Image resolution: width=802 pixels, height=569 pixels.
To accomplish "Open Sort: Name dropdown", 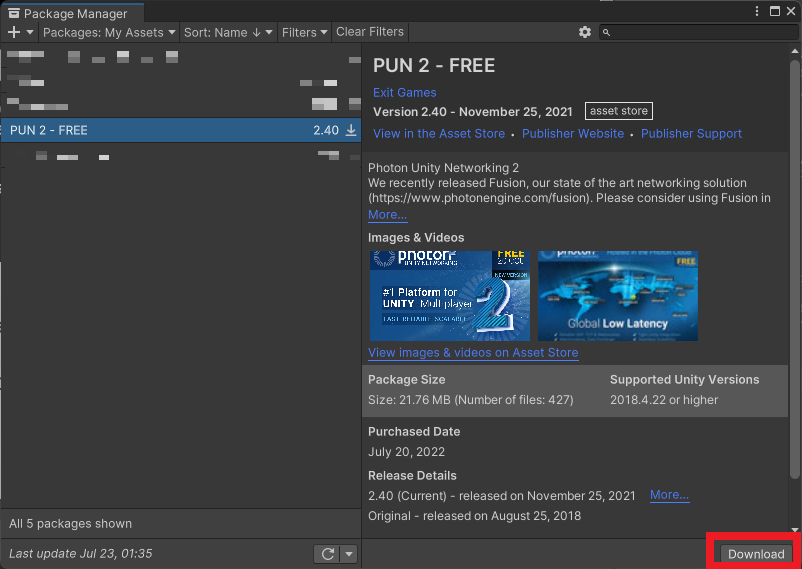I will point(228,32).
